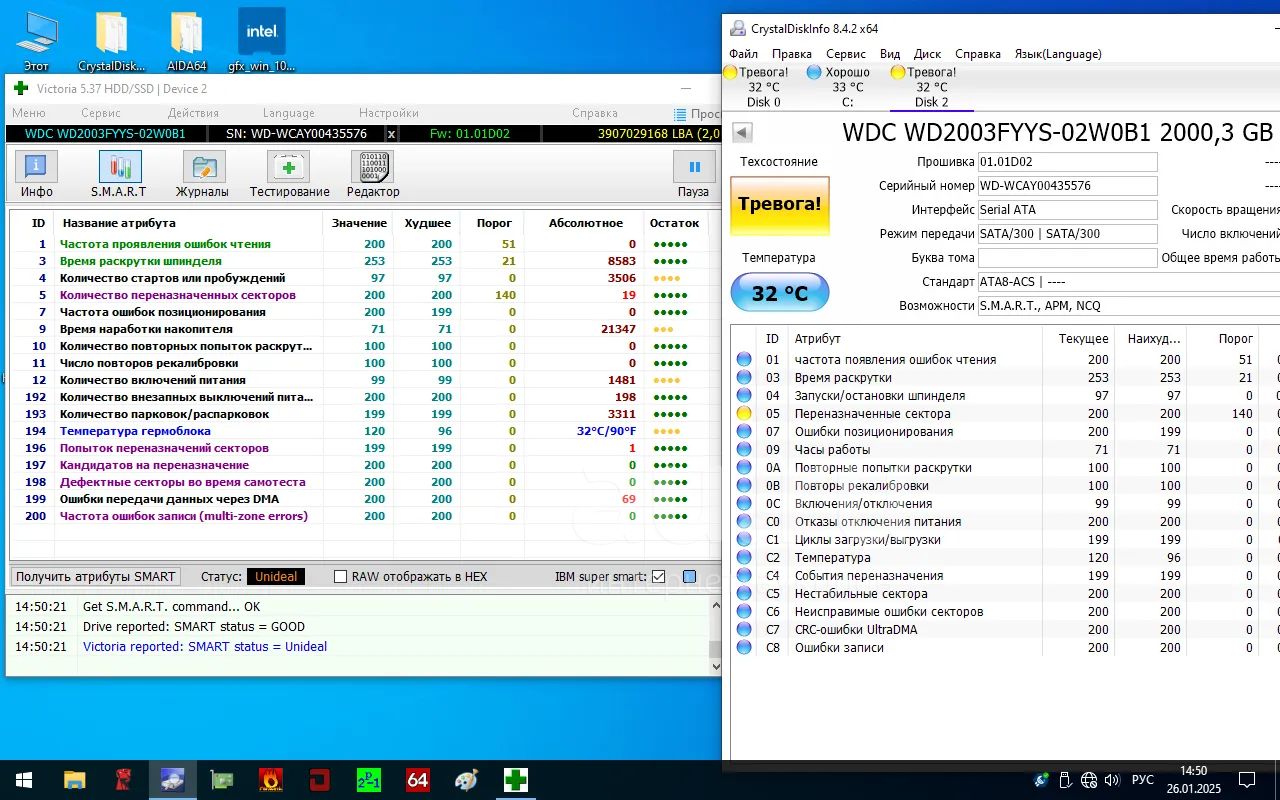
Task: Toggle the IBM super smart checkbox
Action: (x=658, y=577)
